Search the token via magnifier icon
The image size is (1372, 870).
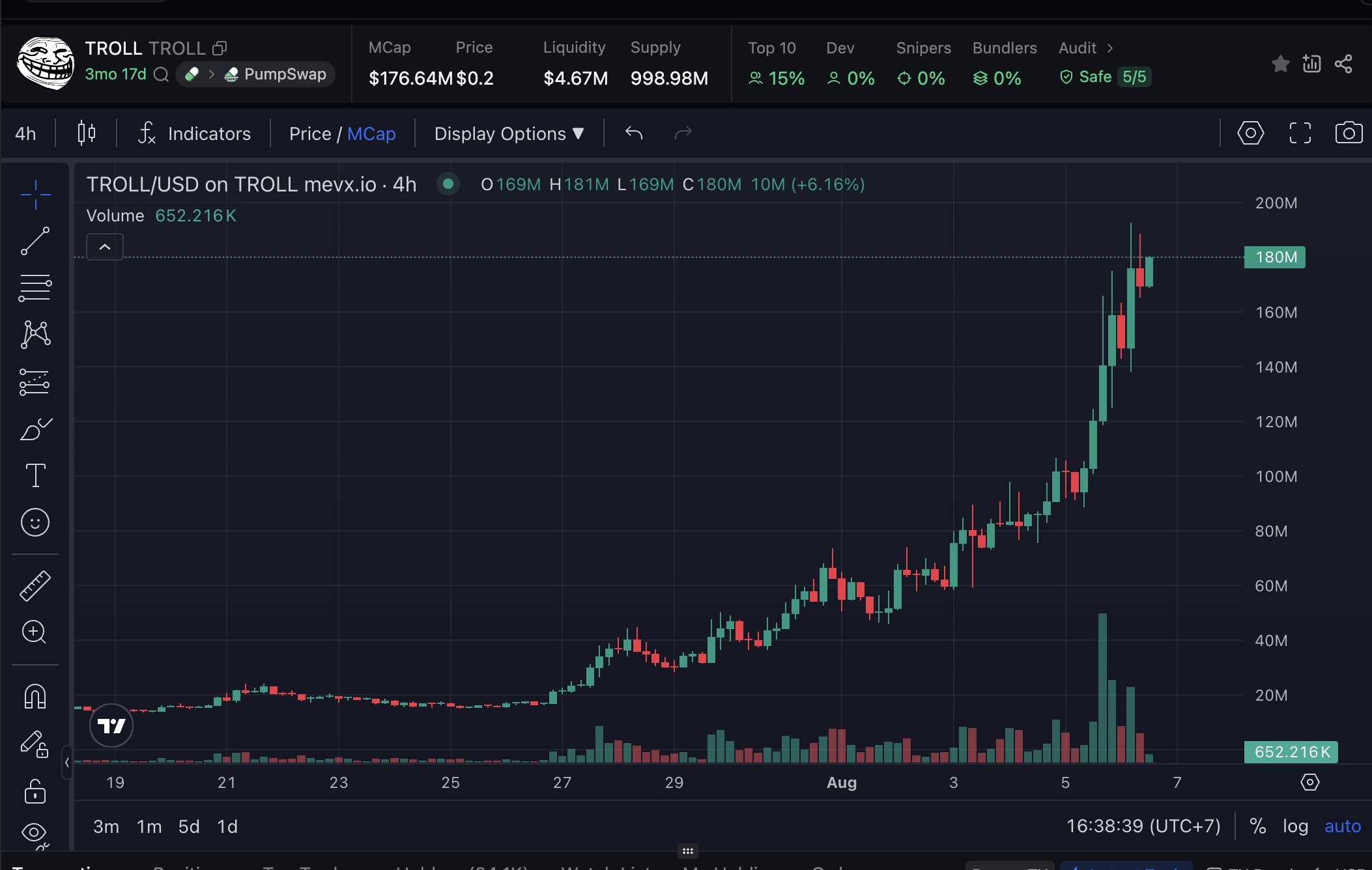coord(161,75)
